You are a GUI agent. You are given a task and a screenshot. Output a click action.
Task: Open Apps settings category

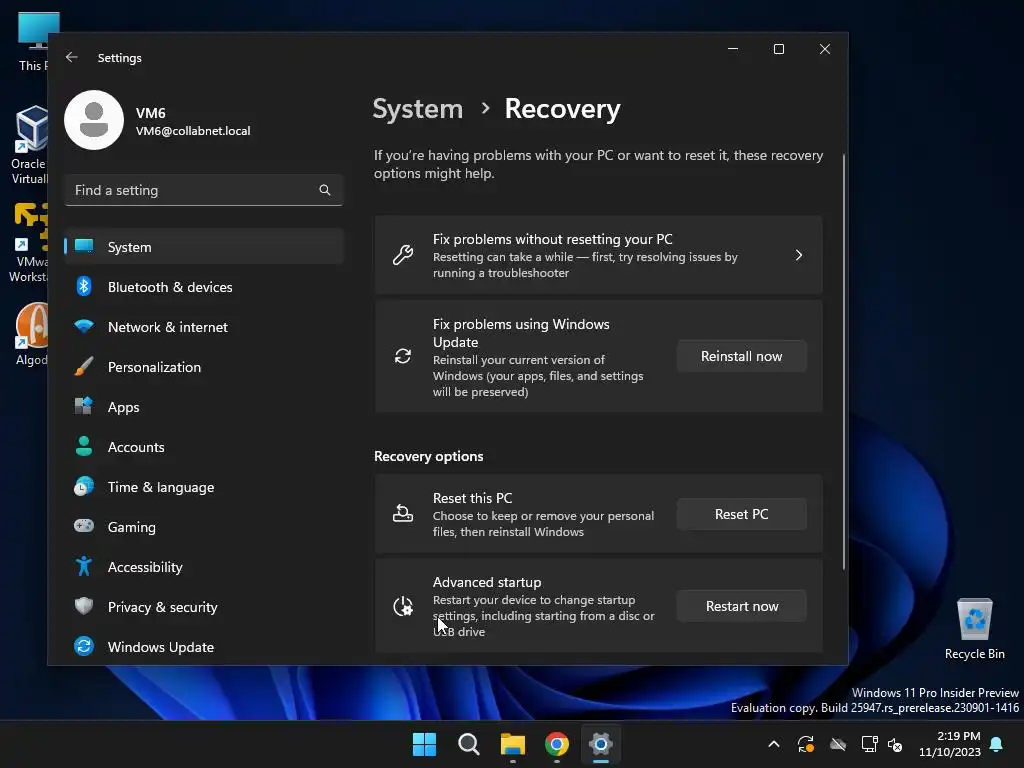204,407
